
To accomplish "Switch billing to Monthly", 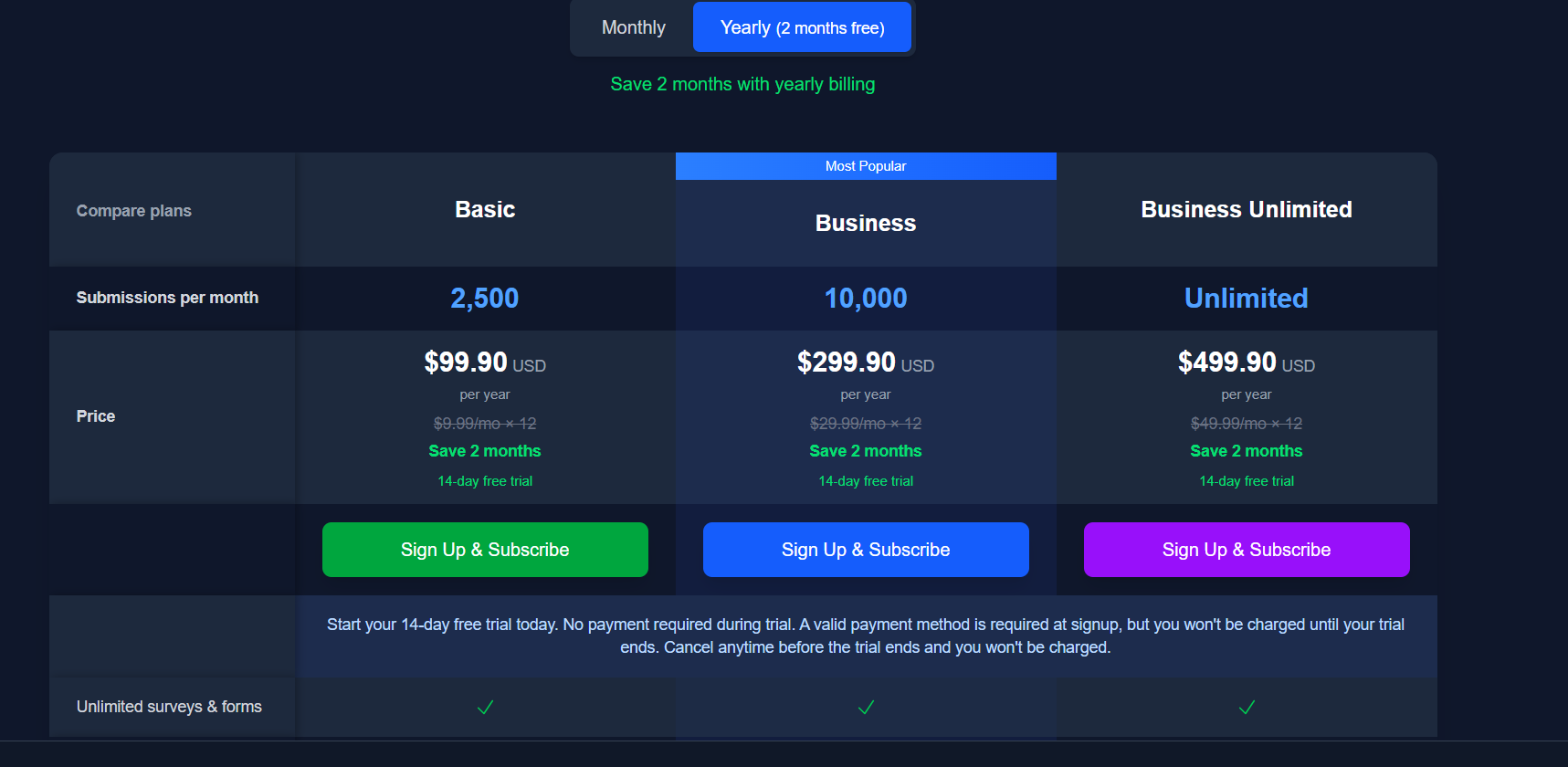I will (633, 27).
